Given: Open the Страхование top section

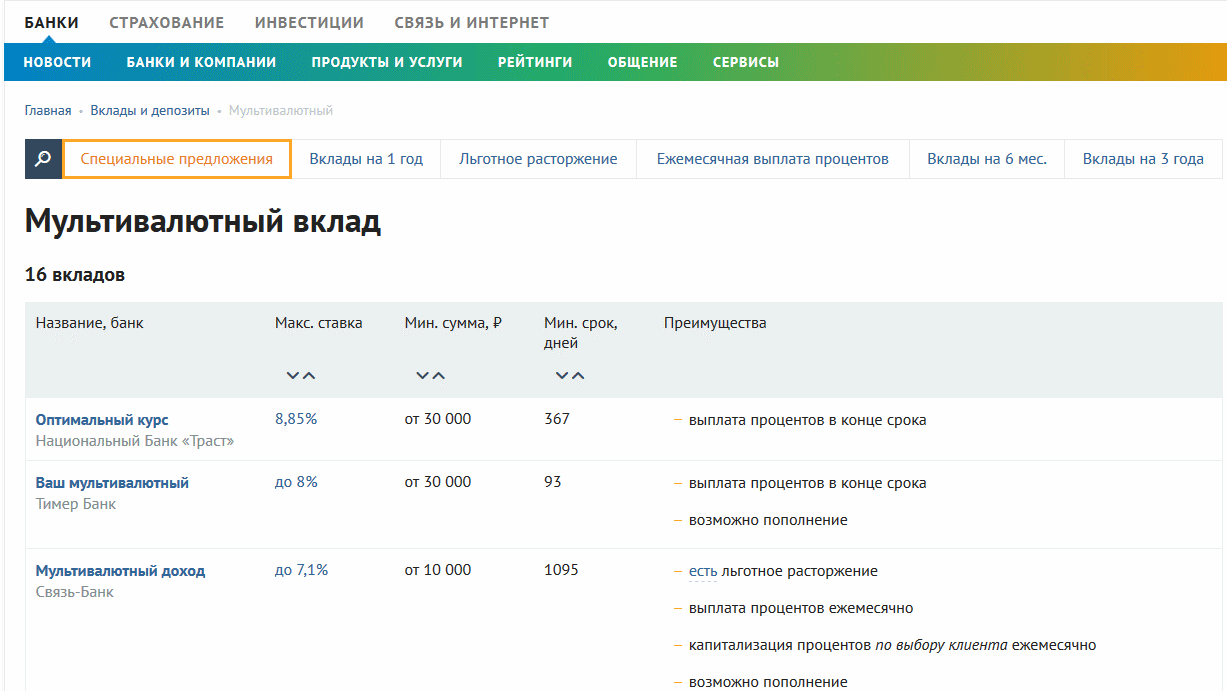Looking at the screenshot, I should click(166, 22).
